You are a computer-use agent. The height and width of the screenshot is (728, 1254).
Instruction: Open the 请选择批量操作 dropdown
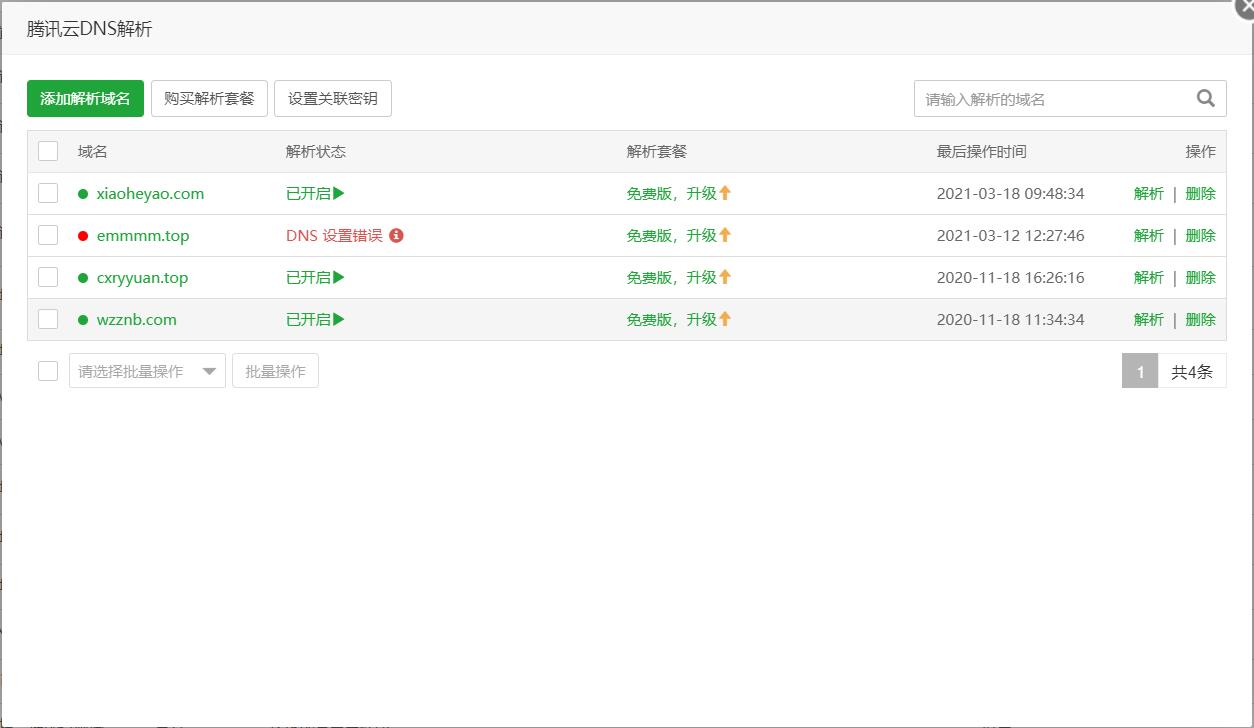[x=147, y=371]
